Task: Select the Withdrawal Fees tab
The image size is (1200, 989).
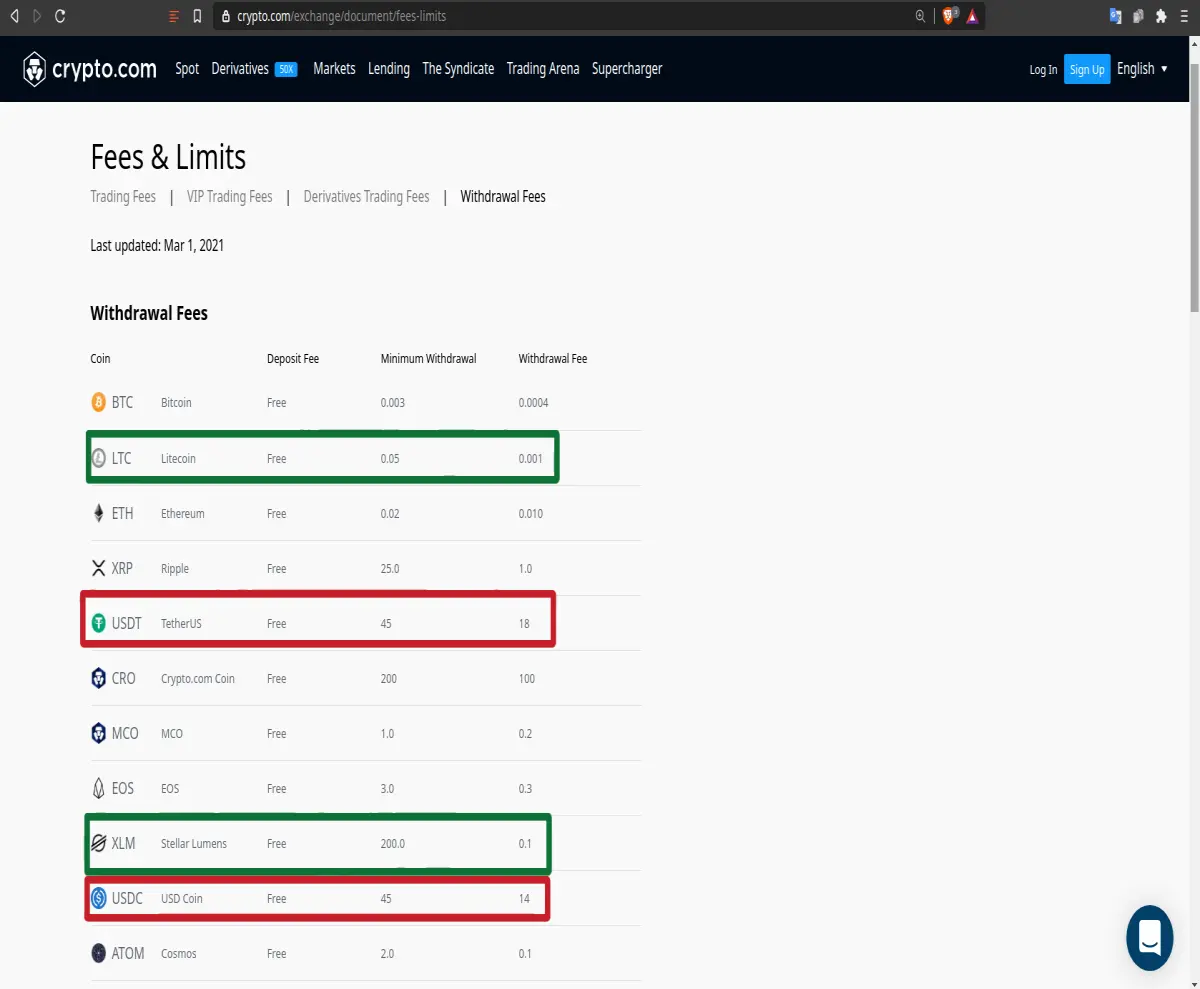Action: (x=503, y=196)
